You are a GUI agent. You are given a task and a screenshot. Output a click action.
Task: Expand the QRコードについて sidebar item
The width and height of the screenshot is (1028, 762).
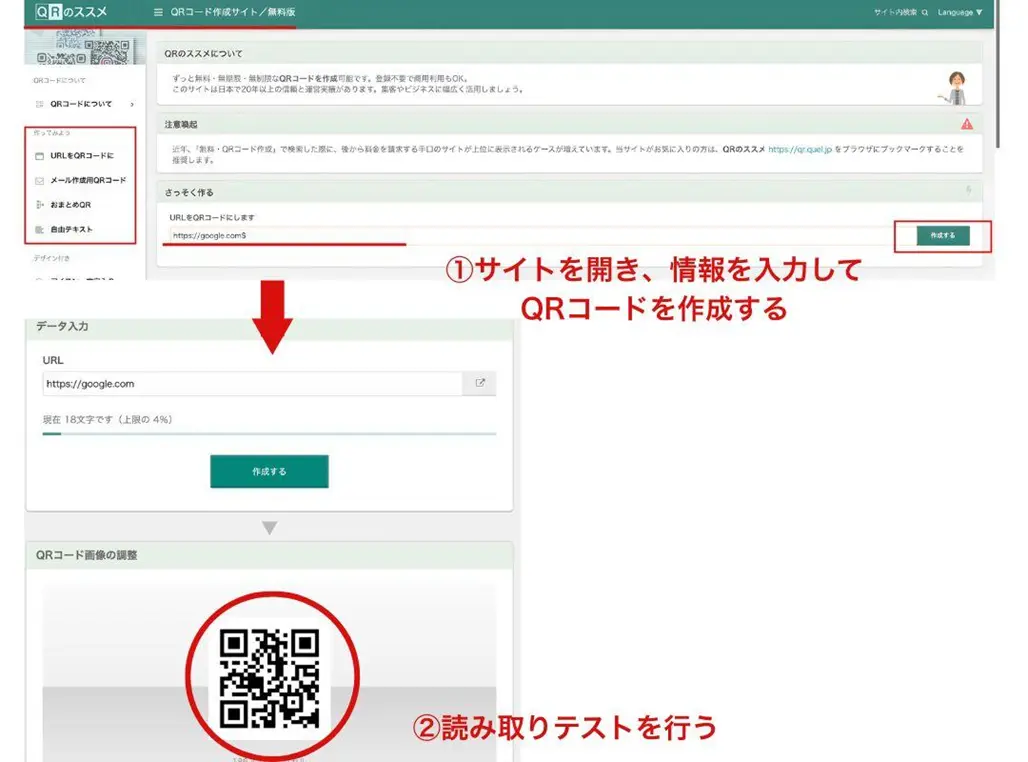(85, 104)
